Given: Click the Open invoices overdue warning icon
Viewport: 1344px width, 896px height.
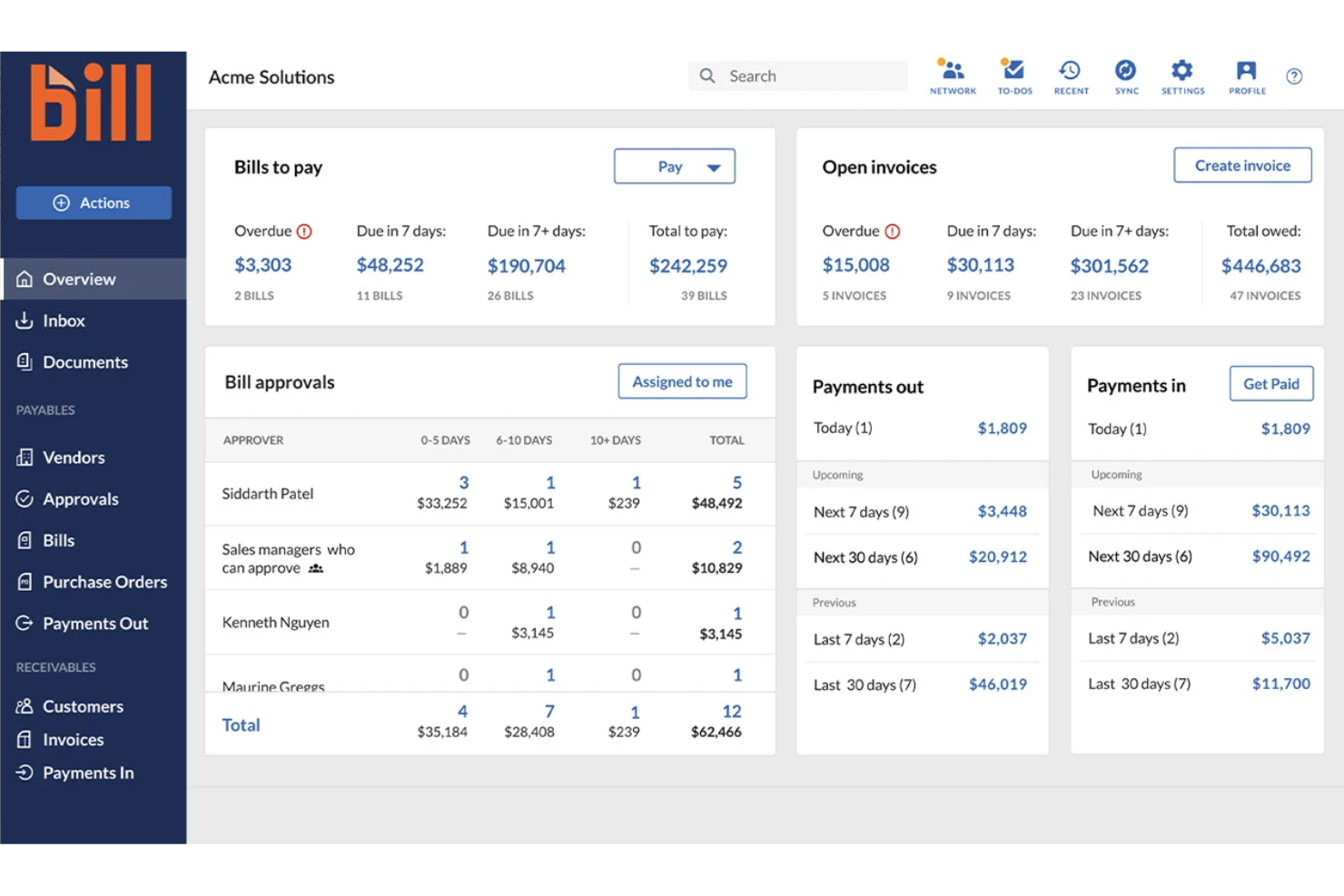Looking at the screenshot, I should pos(893,231).
